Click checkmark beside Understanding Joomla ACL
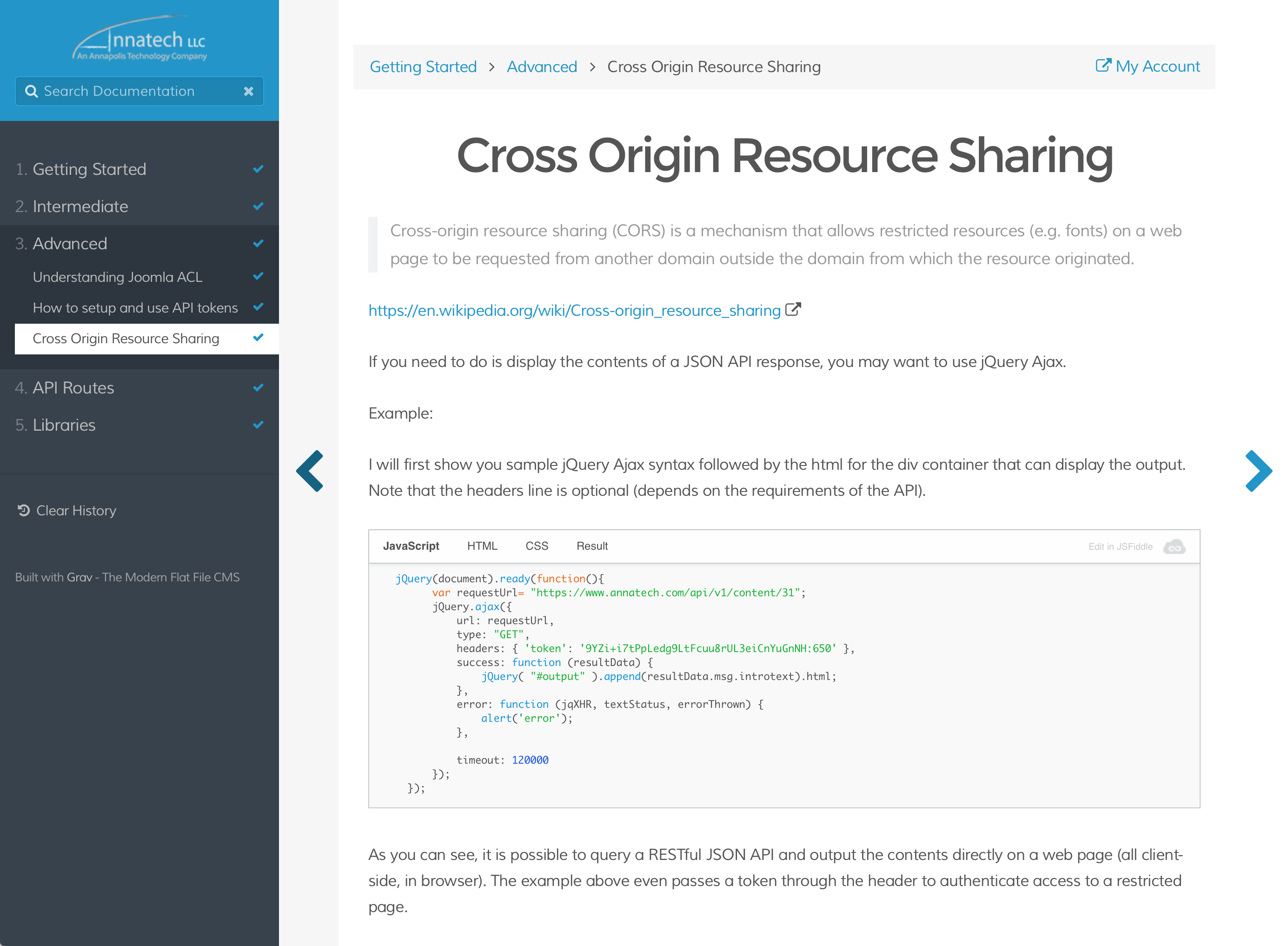 click(x=258, y=276)
